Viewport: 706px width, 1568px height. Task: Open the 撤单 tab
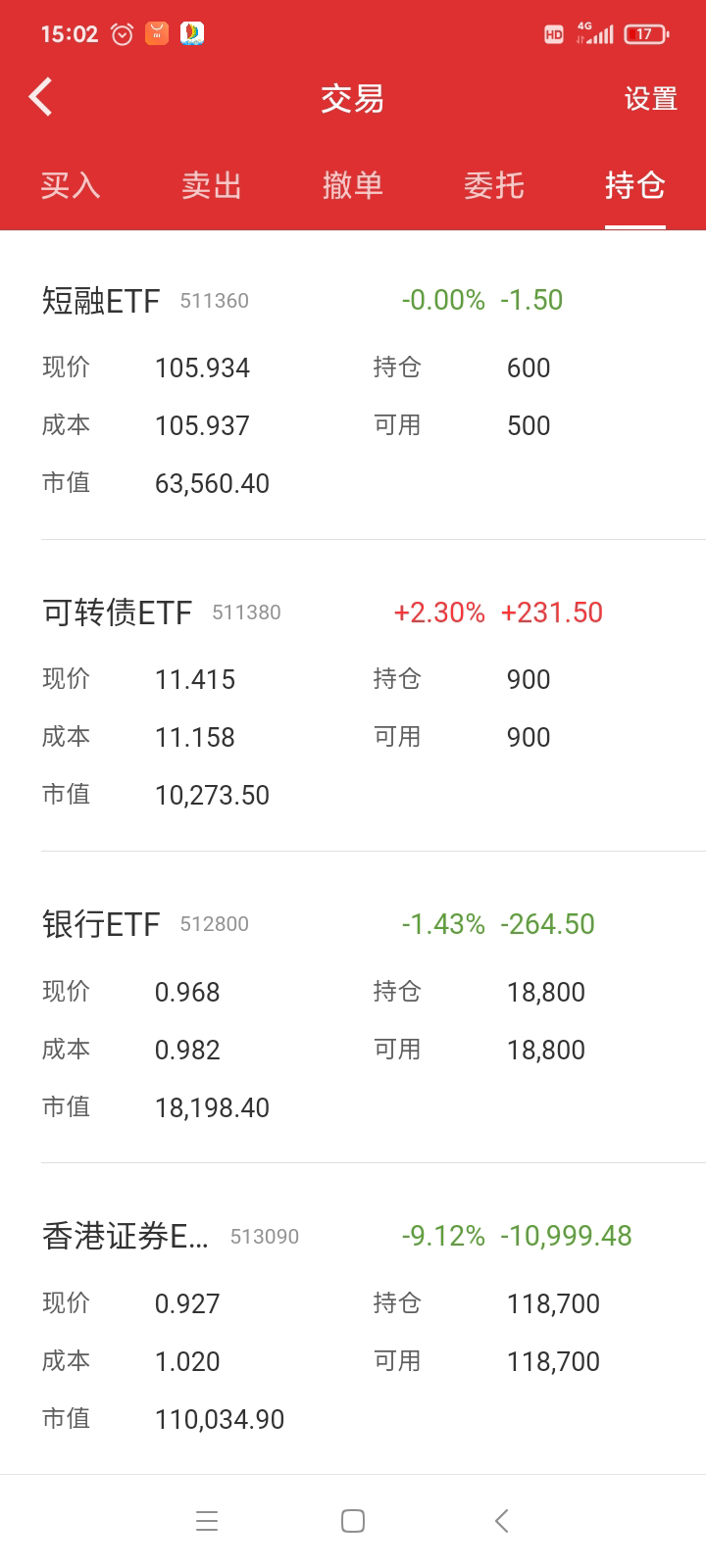pyautogui.click(x=353, y=185)
